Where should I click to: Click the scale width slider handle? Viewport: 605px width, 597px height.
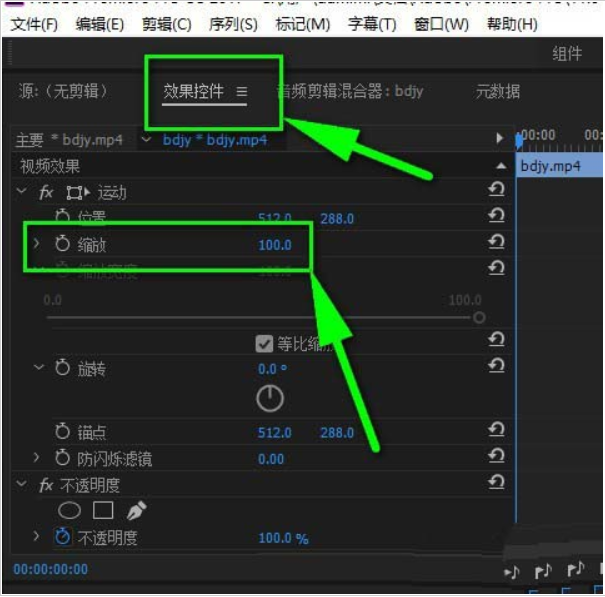pyautogui.click(x=479, y=318)
